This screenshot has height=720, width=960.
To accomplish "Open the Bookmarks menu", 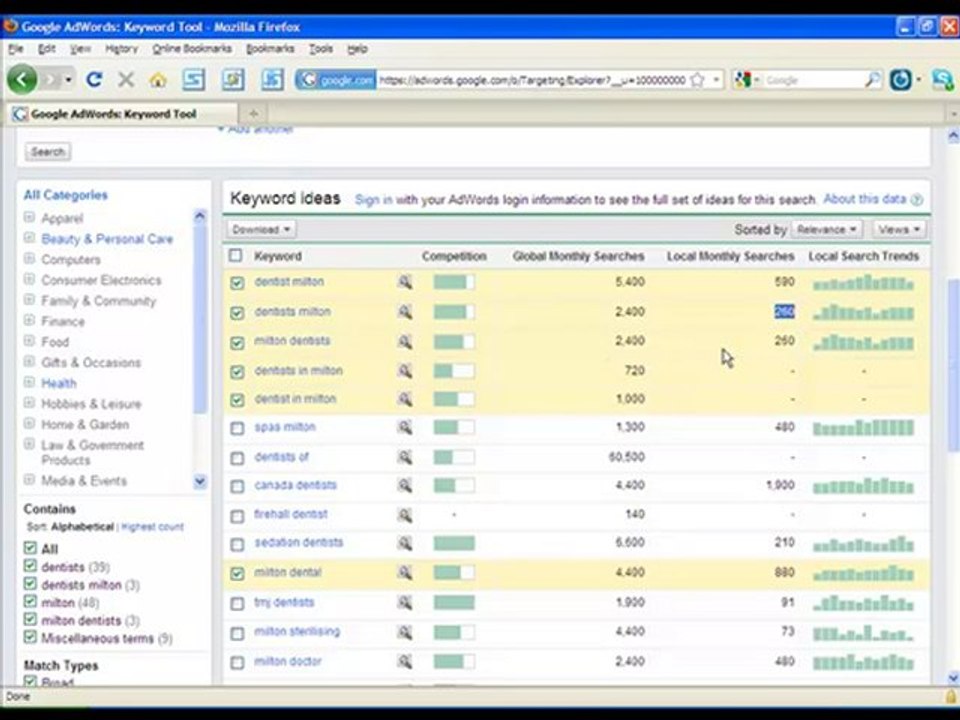I will point(270,49).
